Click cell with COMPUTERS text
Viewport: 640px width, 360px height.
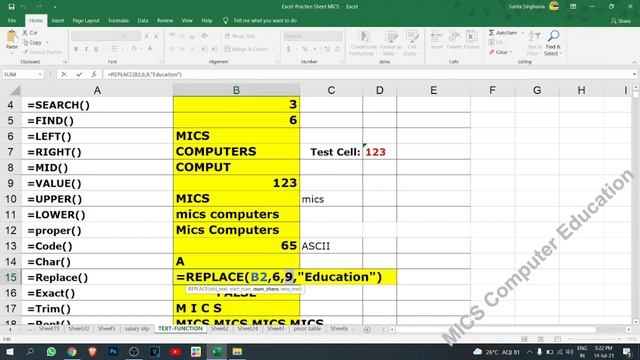pos(236,152)
